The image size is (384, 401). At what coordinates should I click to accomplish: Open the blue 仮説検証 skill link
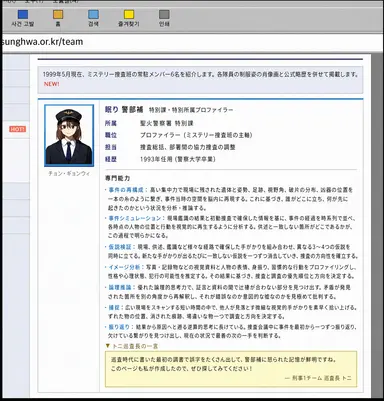pyautogui.click(x=120, y=247)
